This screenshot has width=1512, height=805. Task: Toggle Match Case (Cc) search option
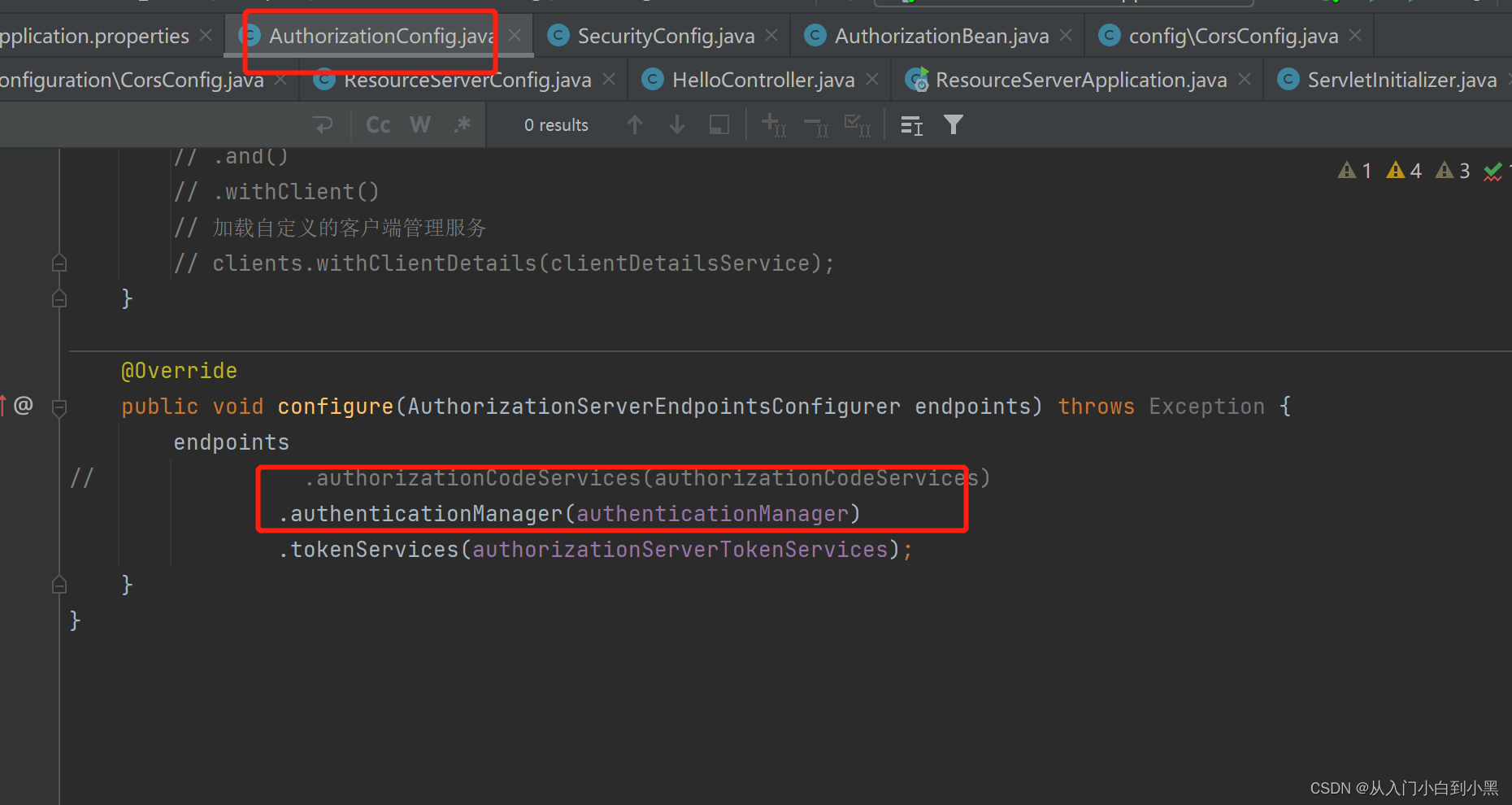(x=378, y=124)
